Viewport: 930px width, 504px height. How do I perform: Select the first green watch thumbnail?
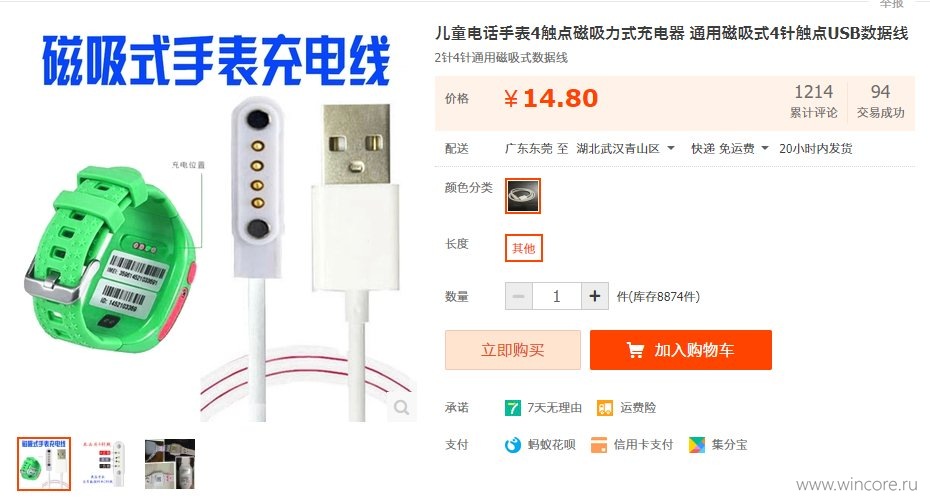tap(44, 464)
